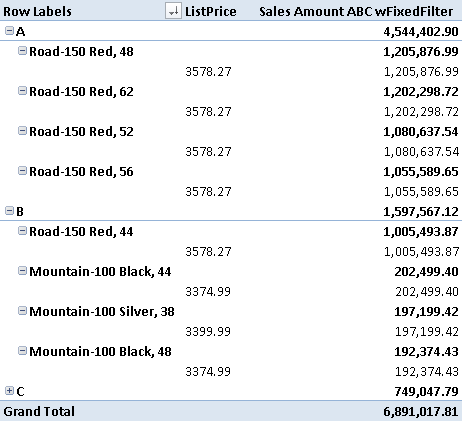462x421 pixels.
Task: Select the Road-150 Red, 44 label
Action: [81, 232]
